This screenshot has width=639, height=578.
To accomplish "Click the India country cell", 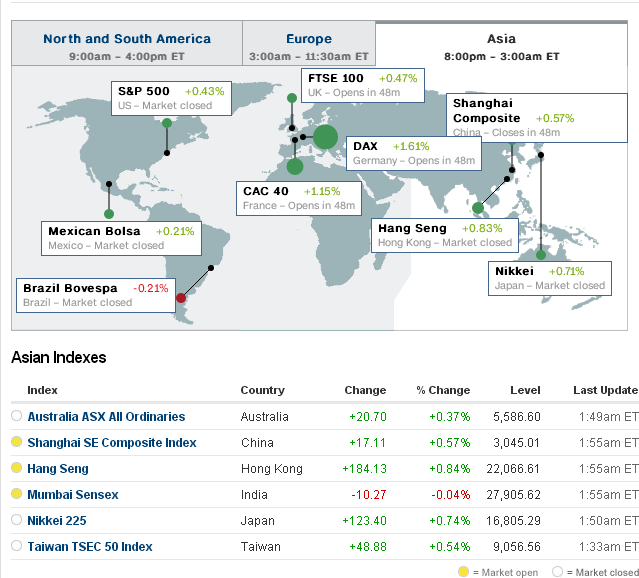I will pyautogui.click(x=254, y=495).
